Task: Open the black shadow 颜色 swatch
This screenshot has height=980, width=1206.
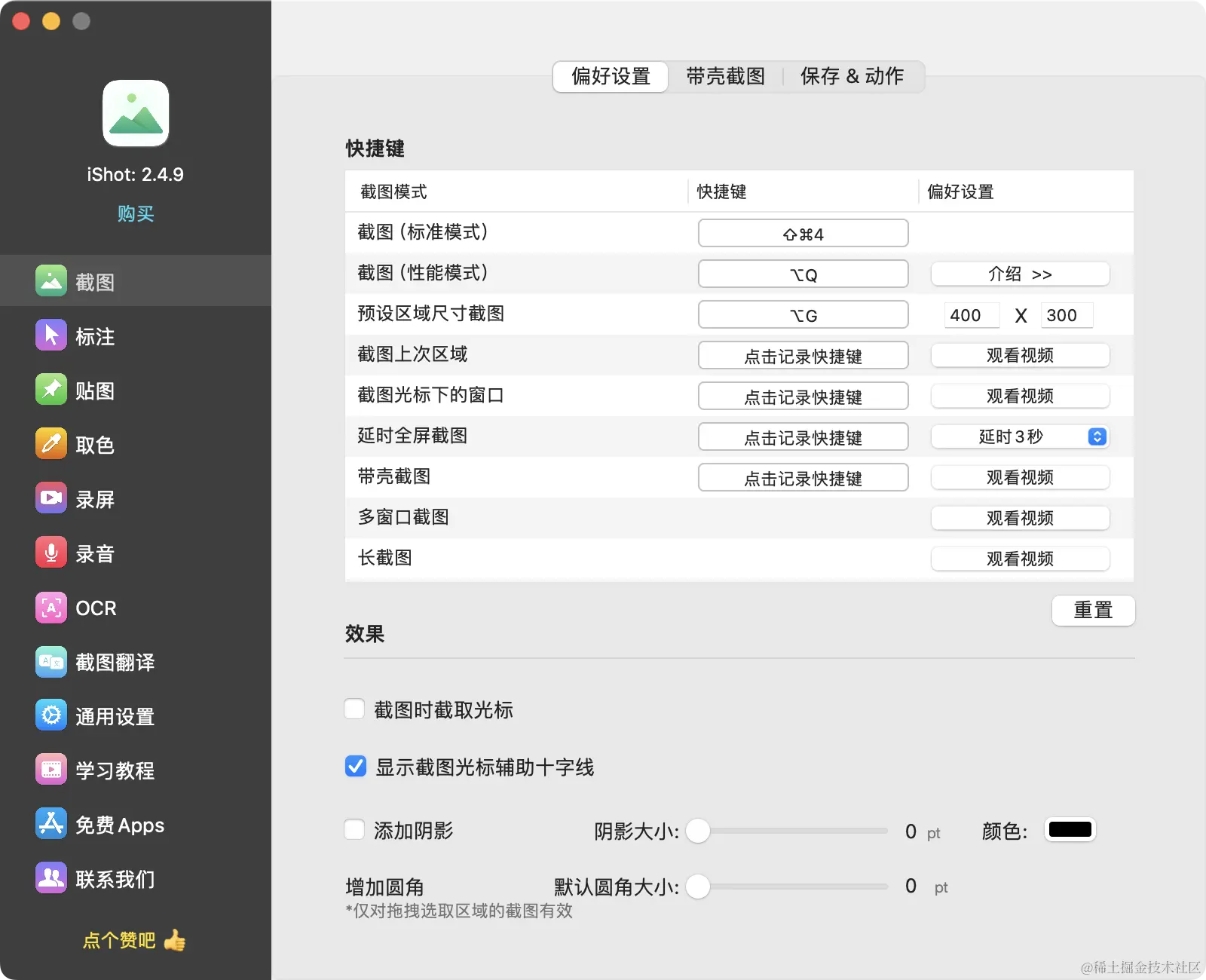Action: click(x=1070, y=829)
